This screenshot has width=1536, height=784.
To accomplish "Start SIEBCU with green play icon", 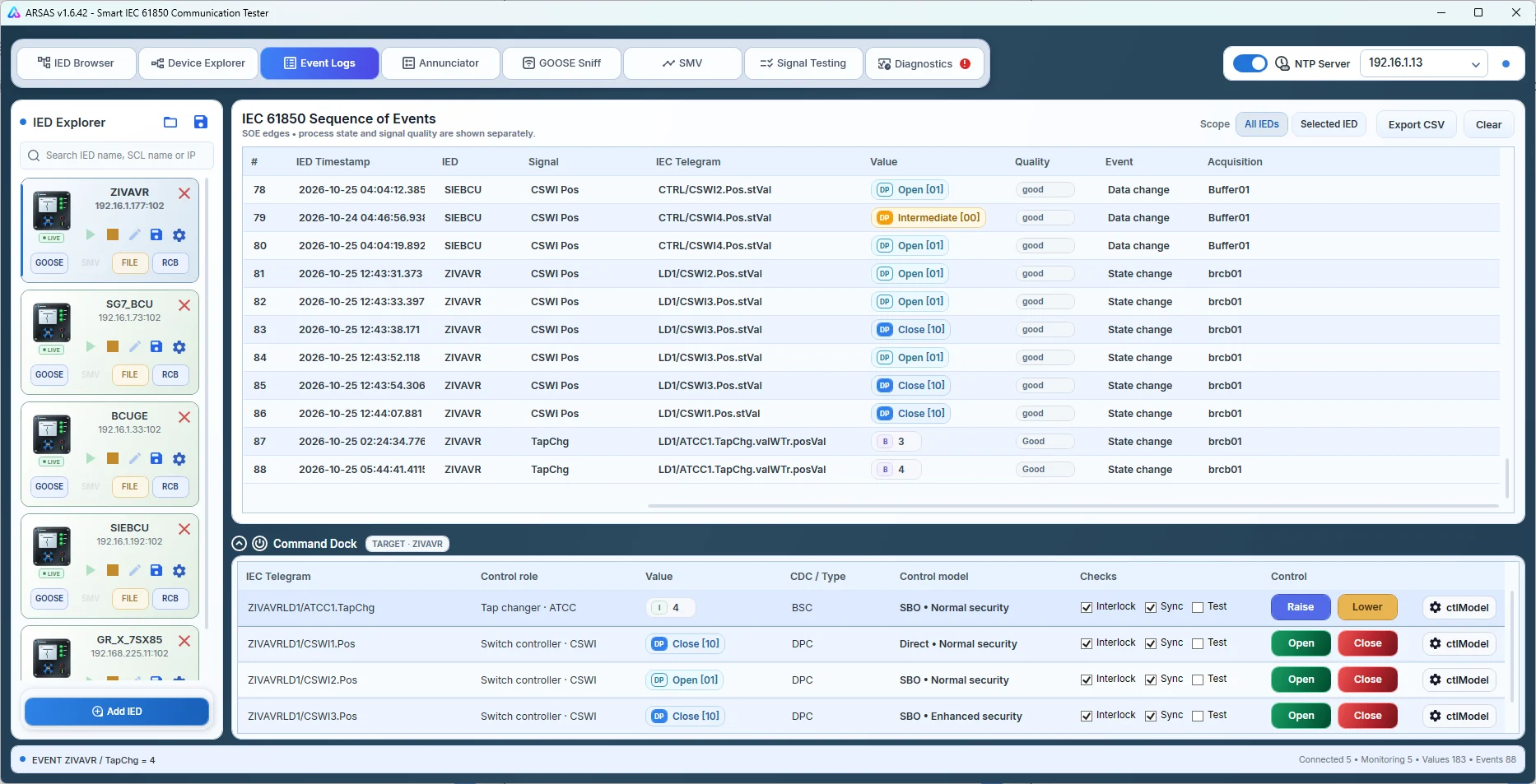I will (x=91, y=571).
